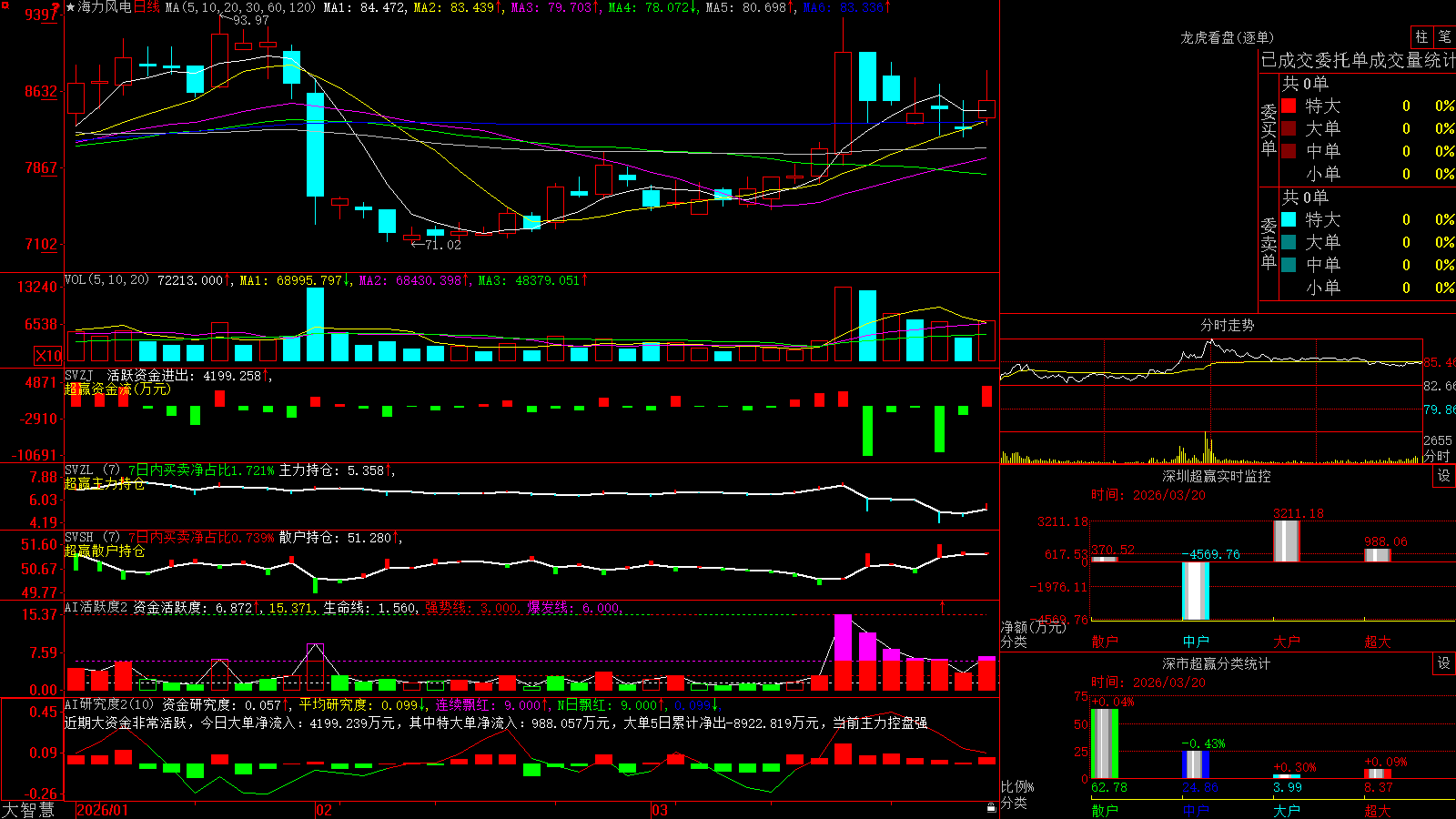This screenshot has height=819, width=1456.
Task: Click the 主力持仓: 5.358 value
Action: [x=331, y=470]
